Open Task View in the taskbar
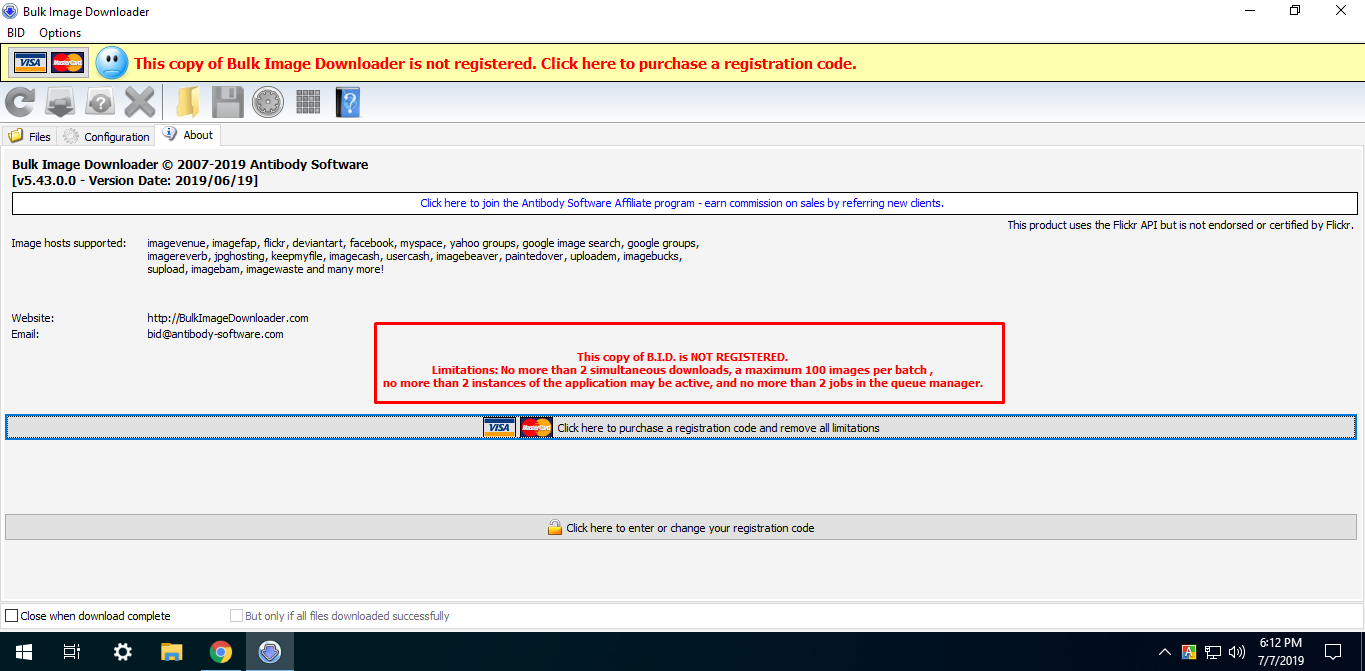This screenshot has height=671, width=1365. pos(72,652)
